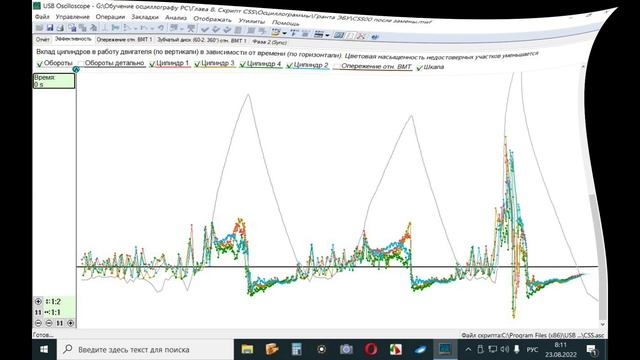The image size is (640, 360).
Task: Switch to the Фаза 2 (Sync) tab
Action: coord(269,42)
